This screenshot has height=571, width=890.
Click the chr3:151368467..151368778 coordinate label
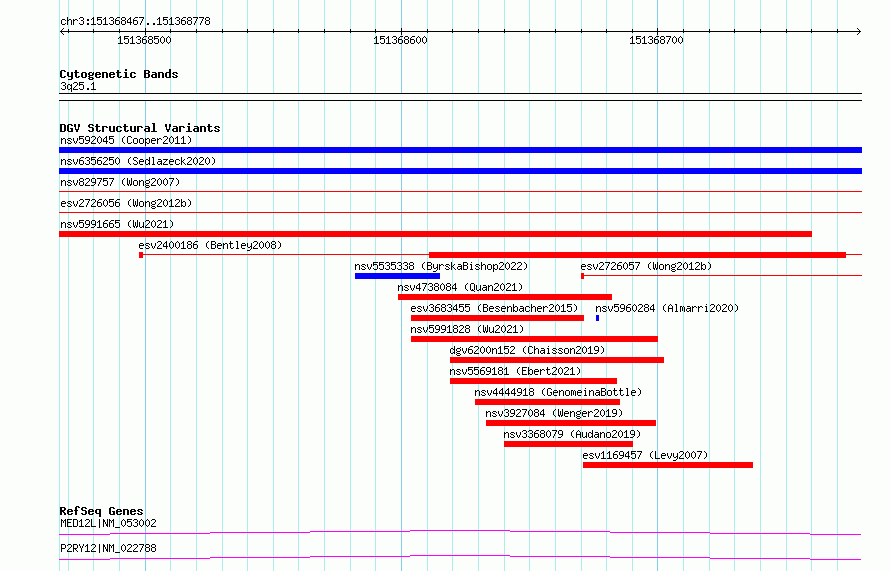(x=135, y=22)
